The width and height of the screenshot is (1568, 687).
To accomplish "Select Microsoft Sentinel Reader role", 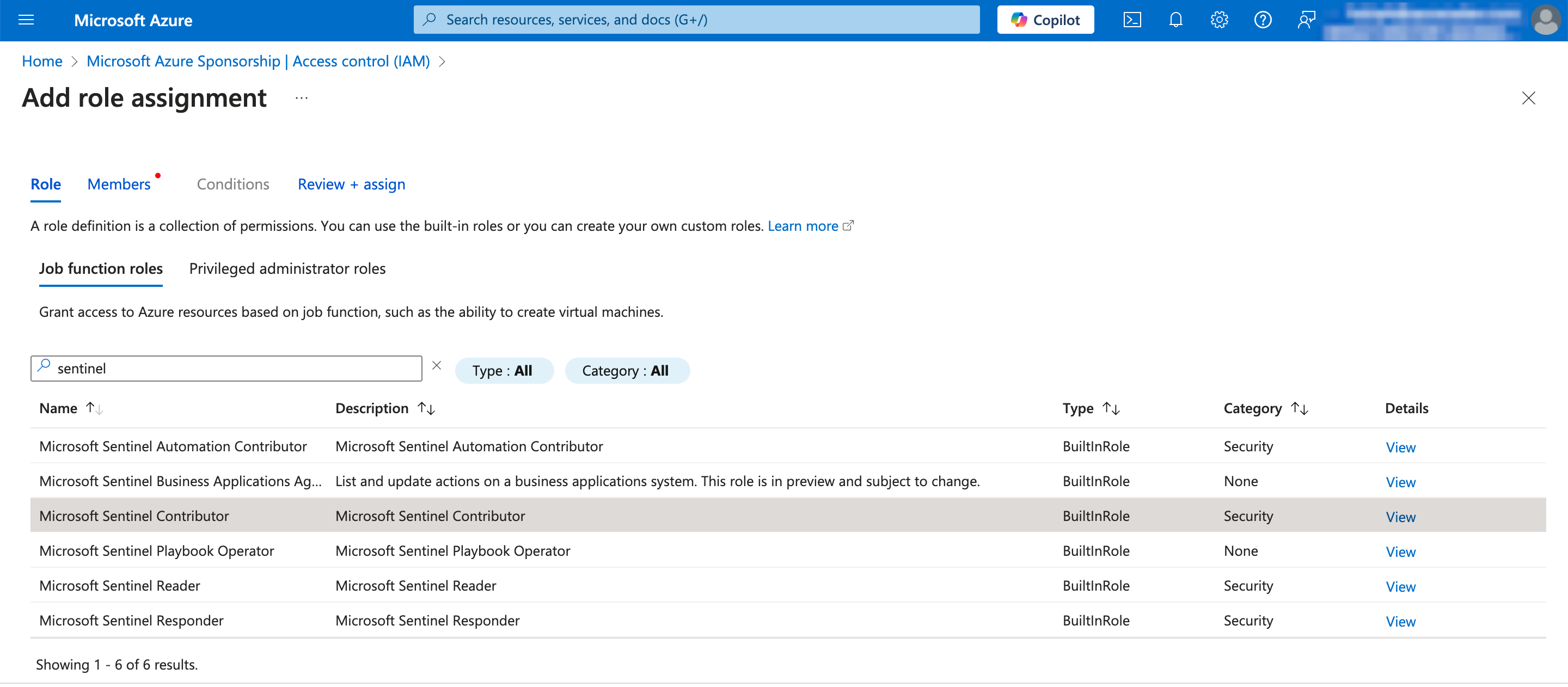I will pos(119,586).
